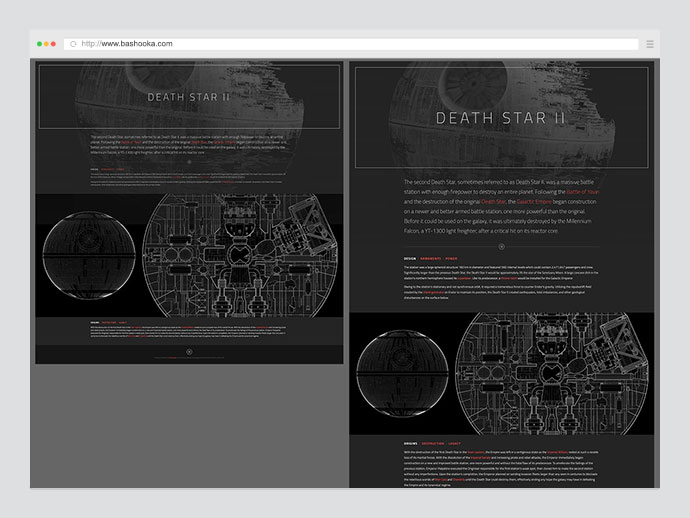Click the yellow window dot

[46, 44]
